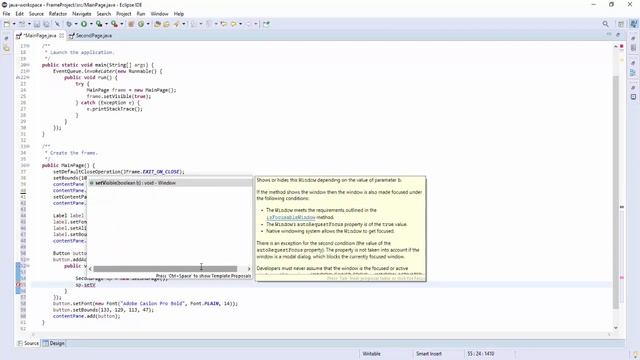Screen dimensions: 640x360
Task: Maximize the editor area
Action: pyautogui.click(x=618, y=35)
